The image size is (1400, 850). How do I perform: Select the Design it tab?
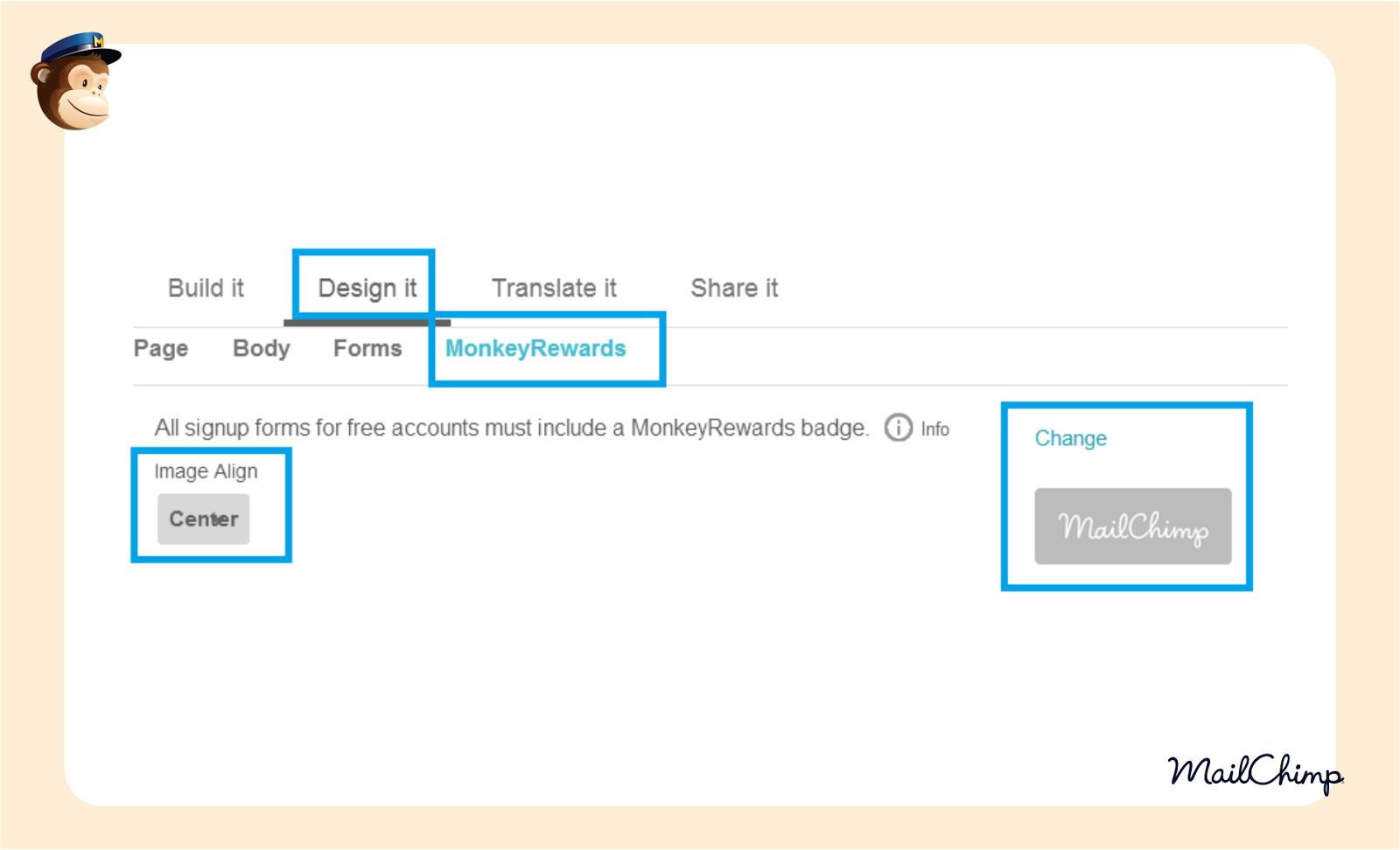tap(367, 289)
